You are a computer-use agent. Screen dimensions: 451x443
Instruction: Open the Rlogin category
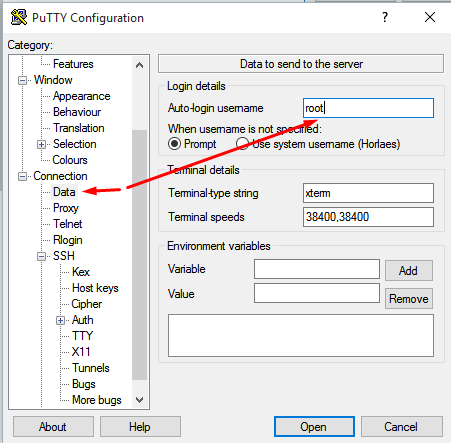pyautogui.click(x=68, y=240)
